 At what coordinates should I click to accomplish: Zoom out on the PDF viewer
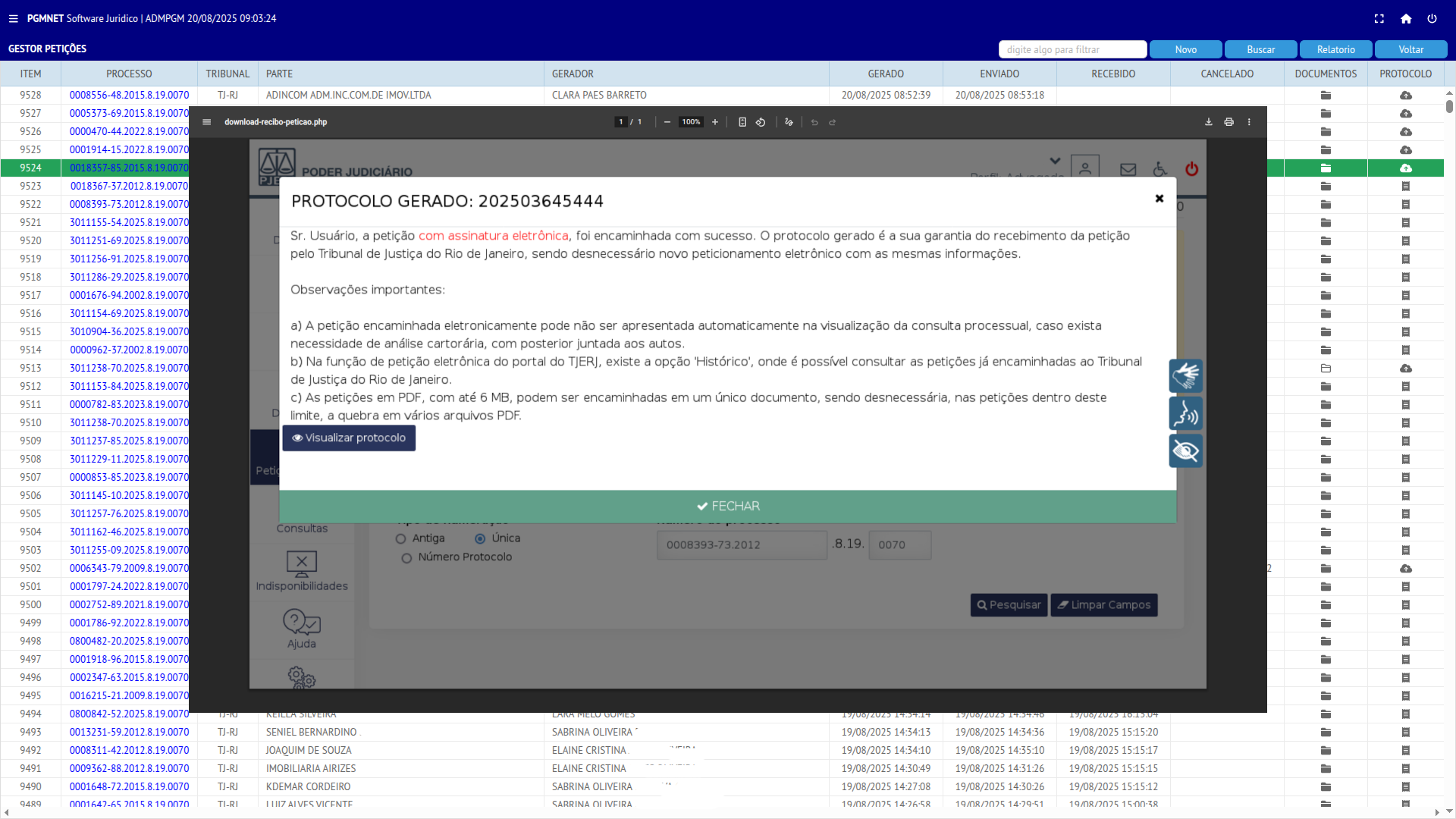(x=667, y=122)
